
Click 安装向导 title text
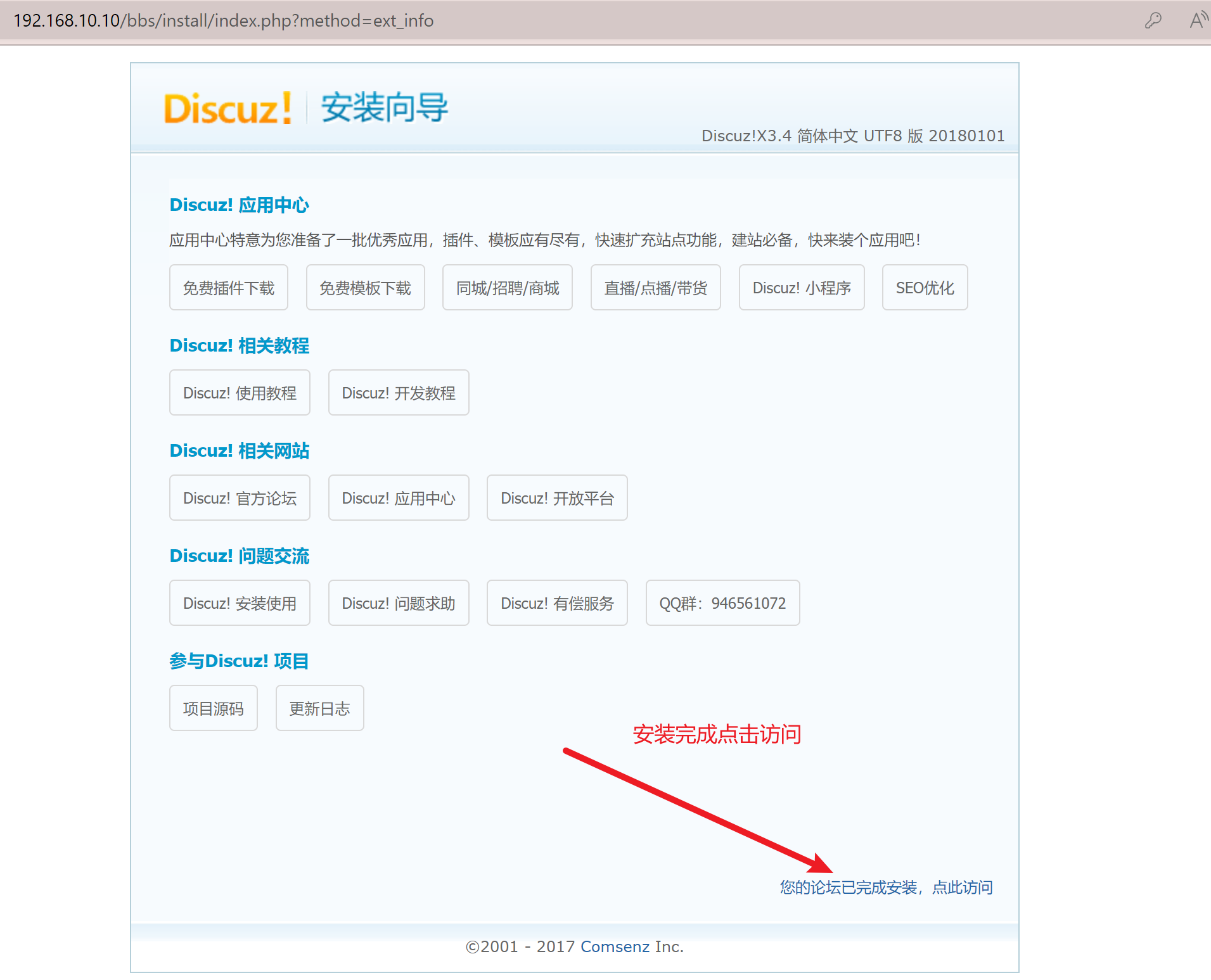[x=385, y=107]
